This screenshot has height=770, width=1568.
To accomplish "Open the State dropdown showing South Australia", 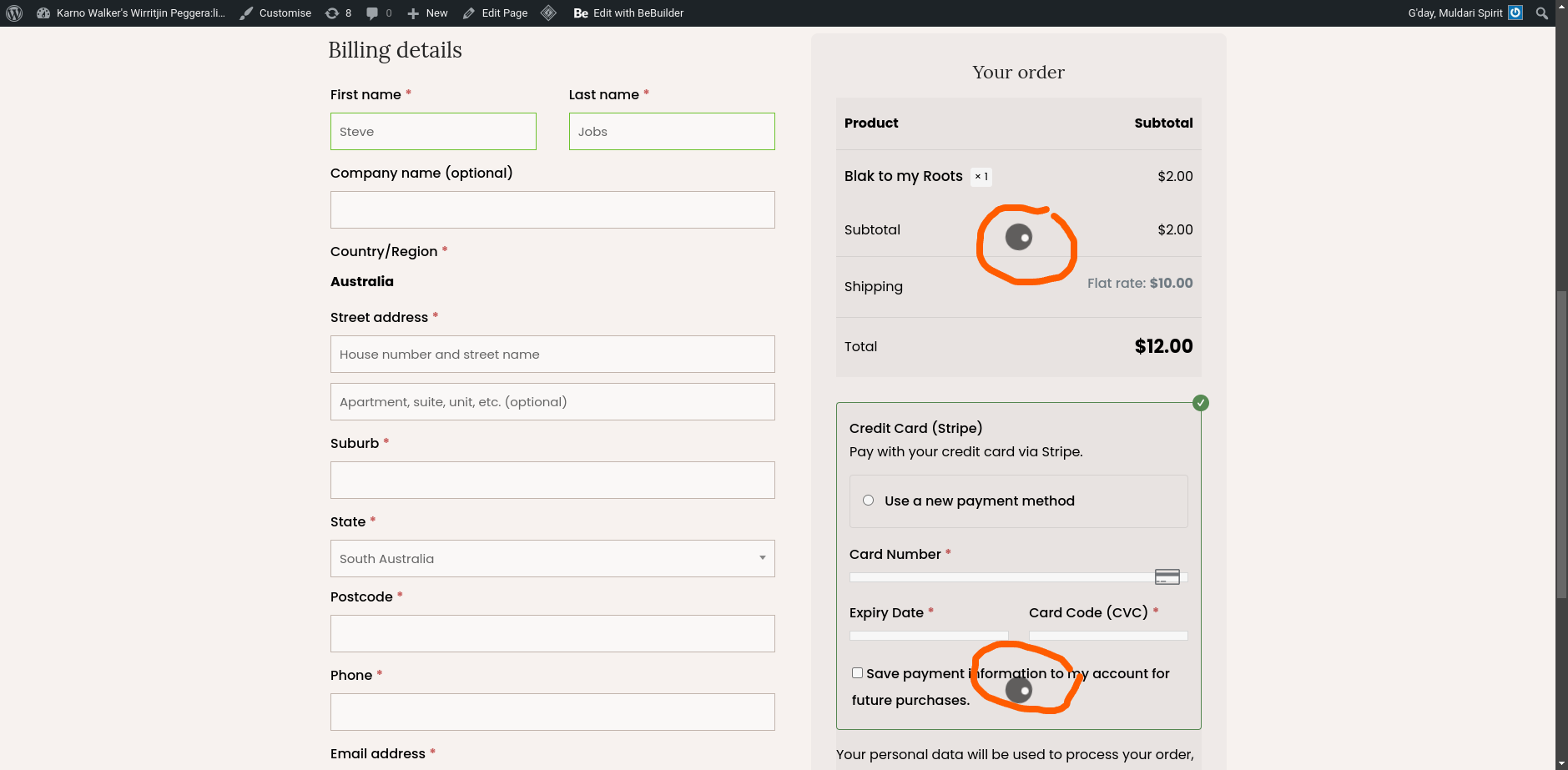I will click(552, 559).
